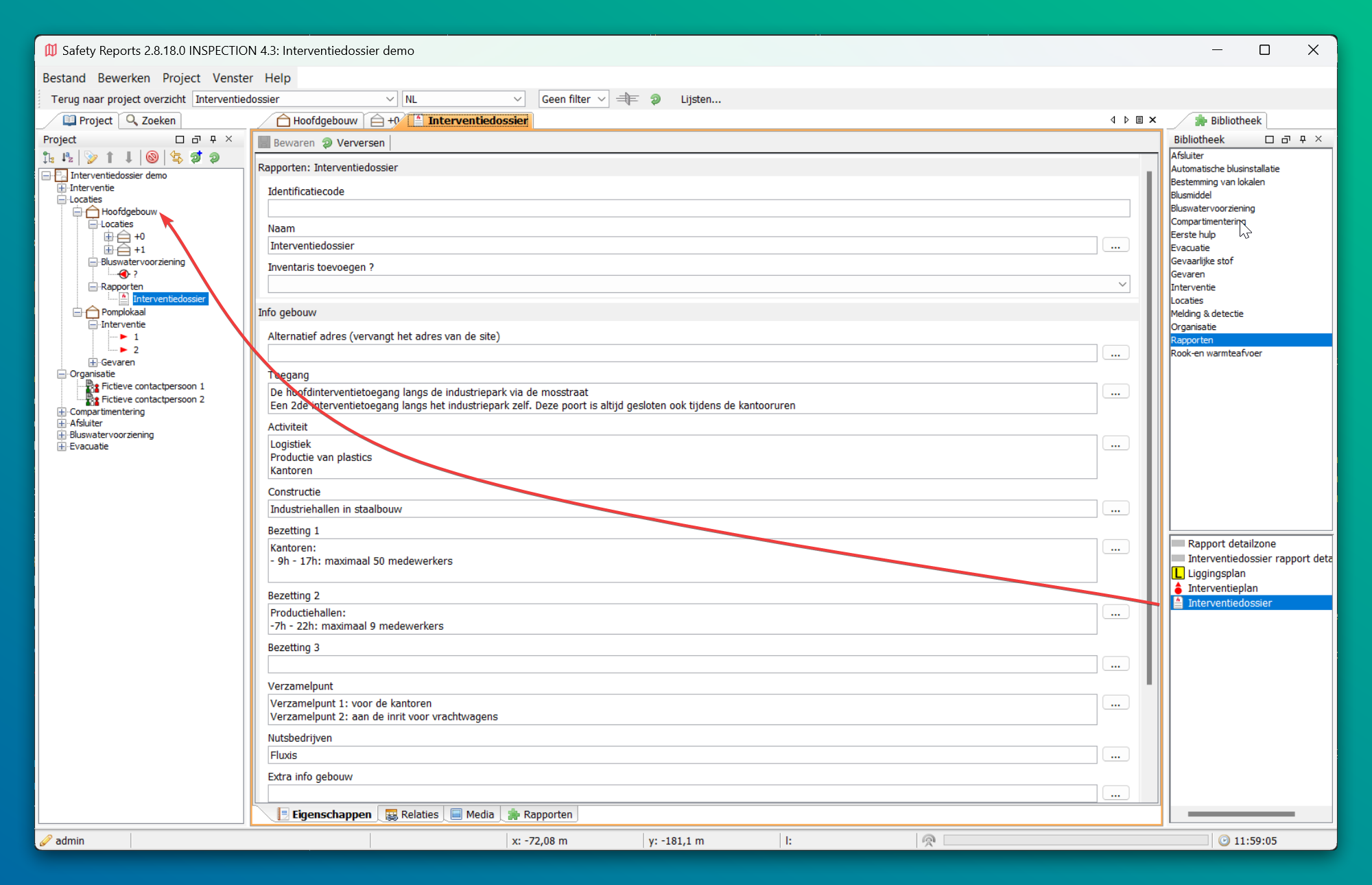Select the Liggingsplan report icon in library
The image size is (1372, 885).
1179,574
